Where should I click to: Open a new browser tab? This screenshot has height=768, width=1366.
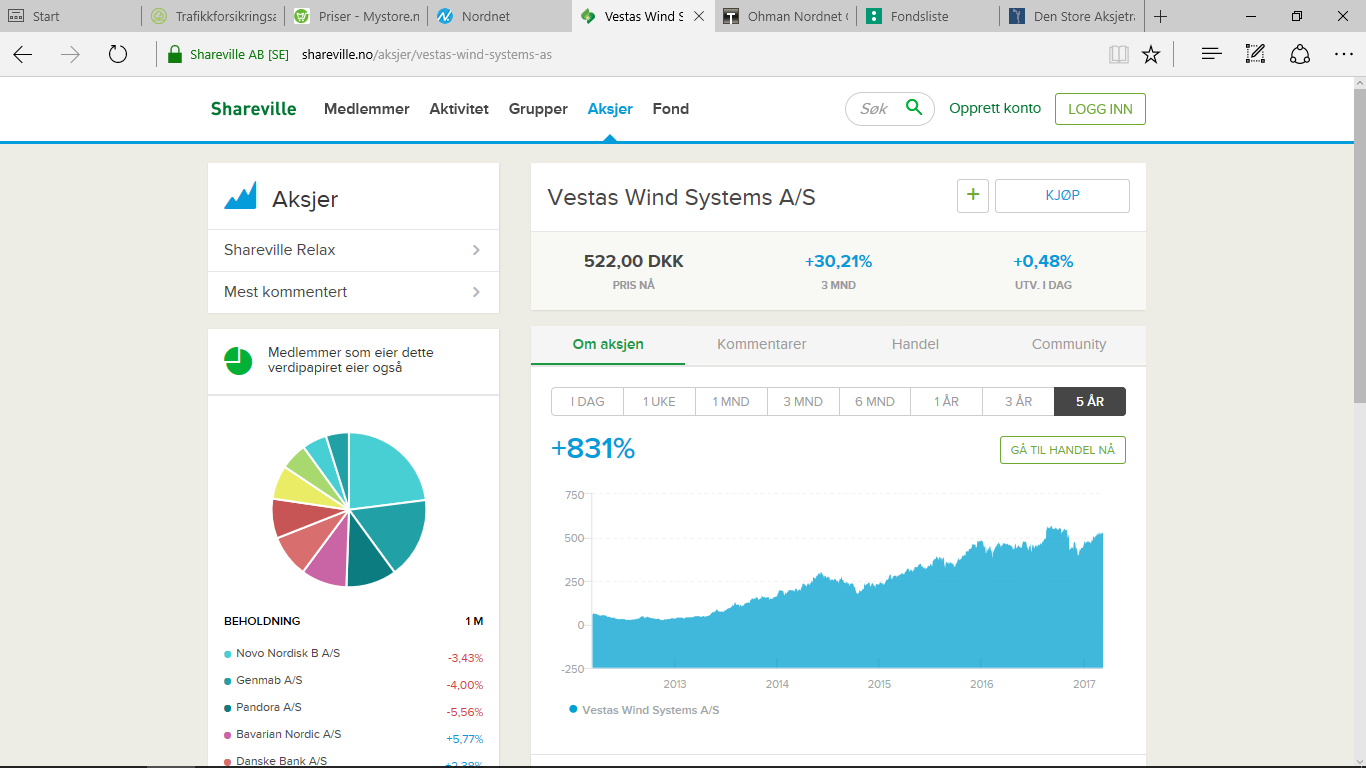(1161, 16)
